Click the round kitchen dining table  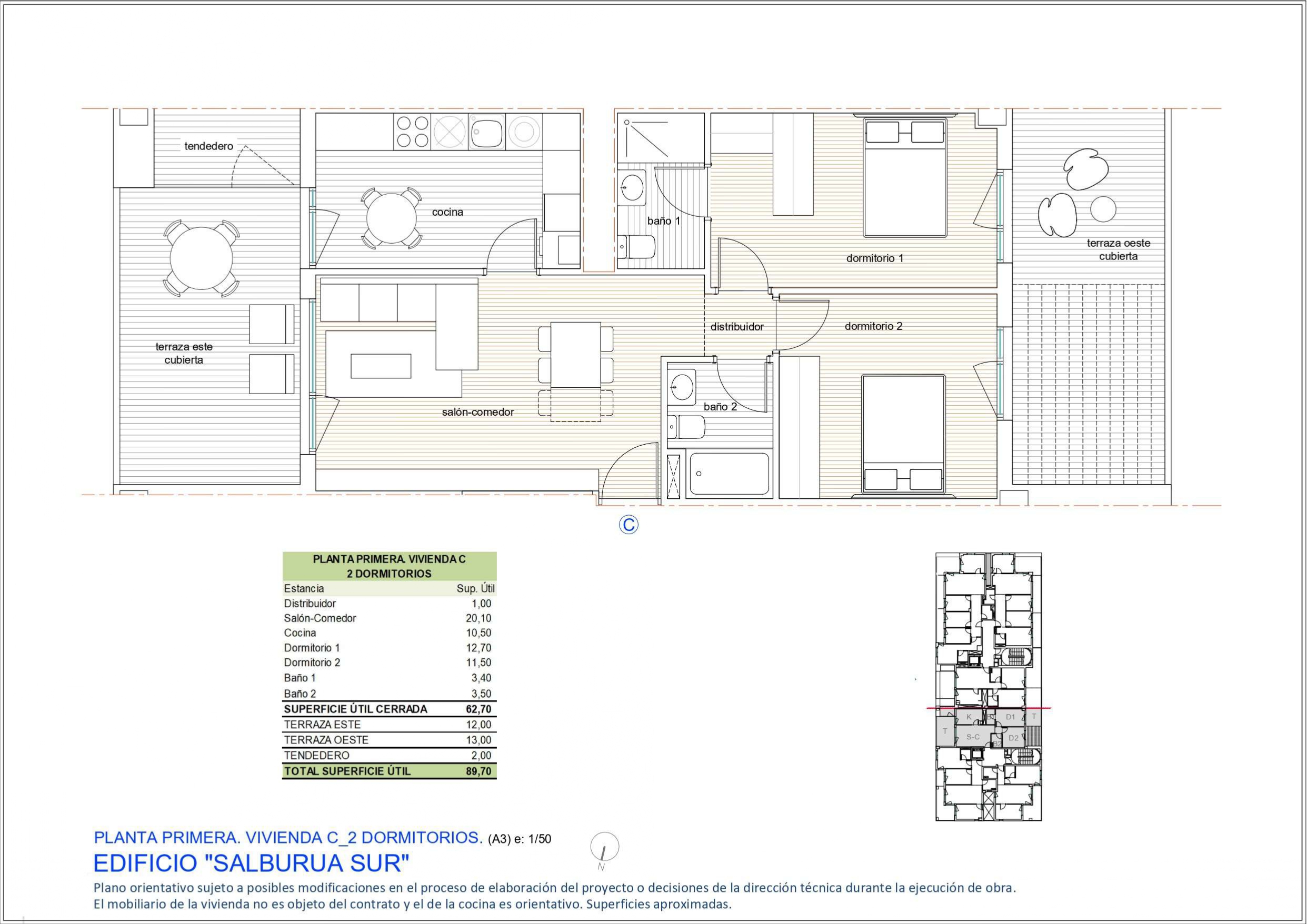click(392, 218)
